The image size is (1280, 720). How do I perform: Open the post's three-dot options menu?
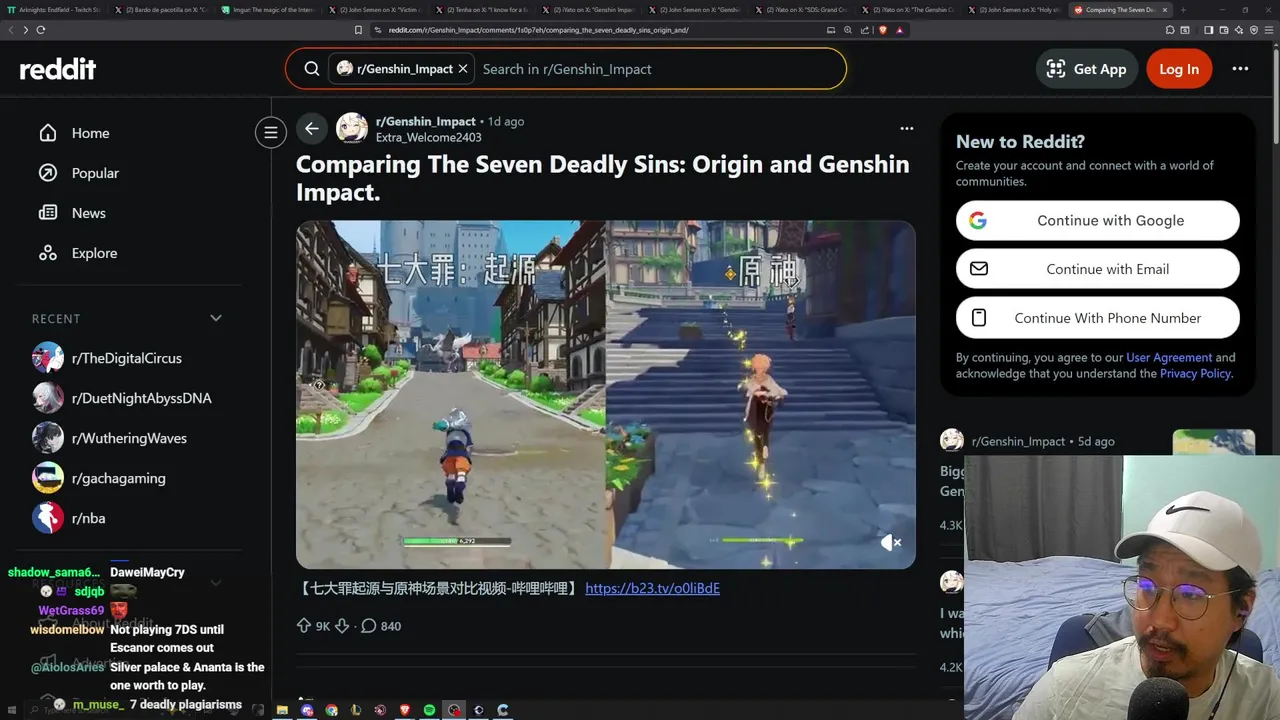906,128
